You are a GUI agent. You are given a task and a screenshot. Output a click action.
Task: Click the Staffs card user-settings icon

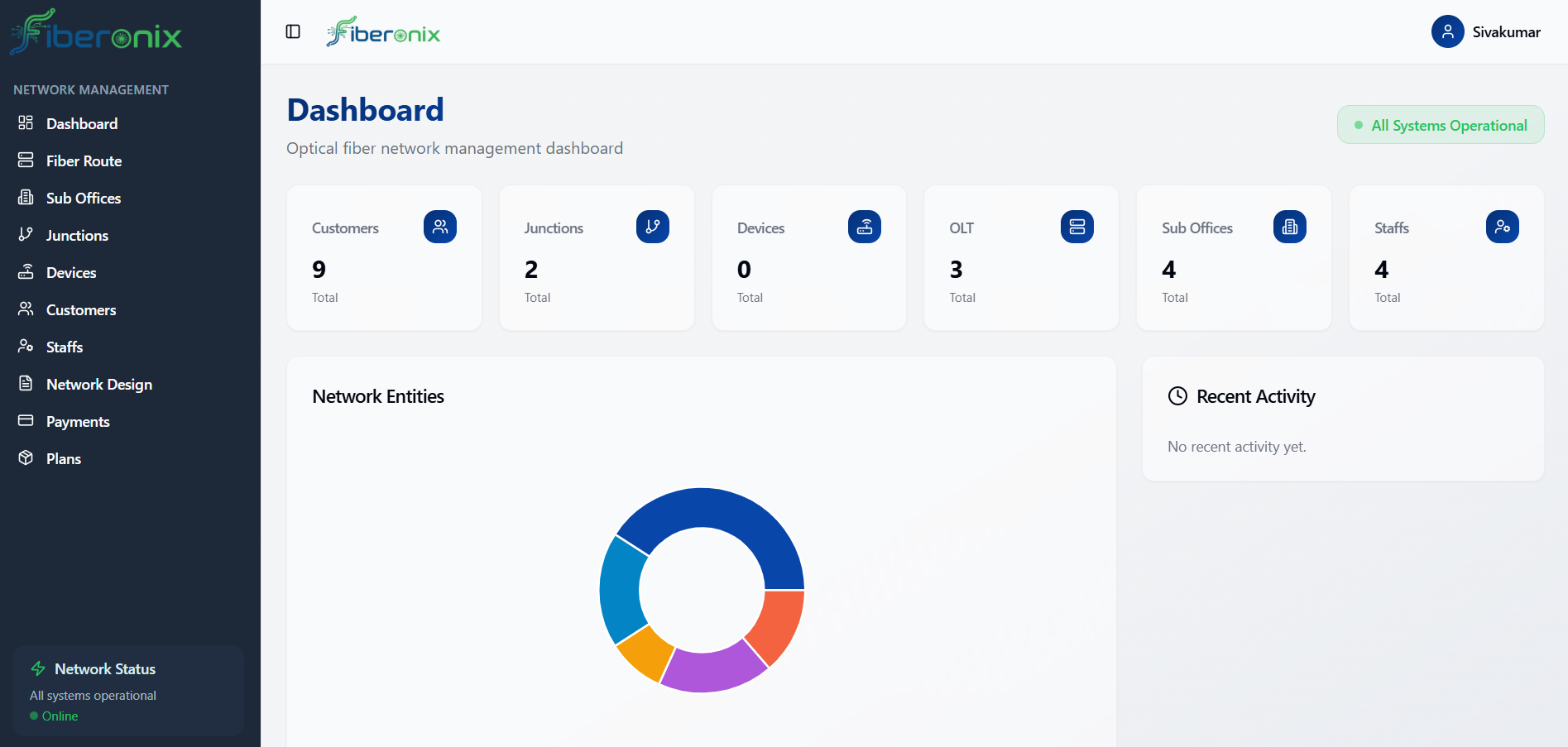[1502, 227]
